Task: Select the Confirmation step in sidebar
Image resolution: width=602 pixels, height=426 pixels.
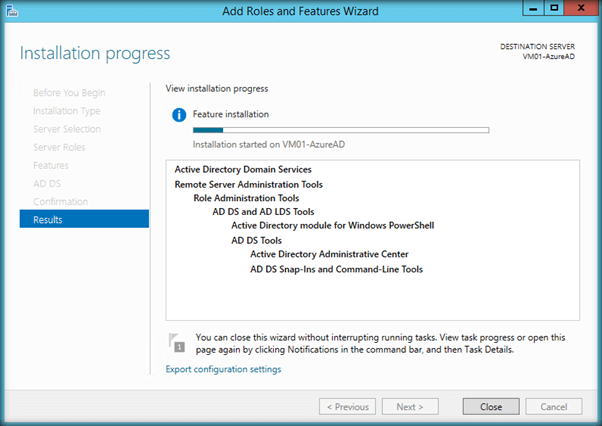Action: tap(60, 202)
